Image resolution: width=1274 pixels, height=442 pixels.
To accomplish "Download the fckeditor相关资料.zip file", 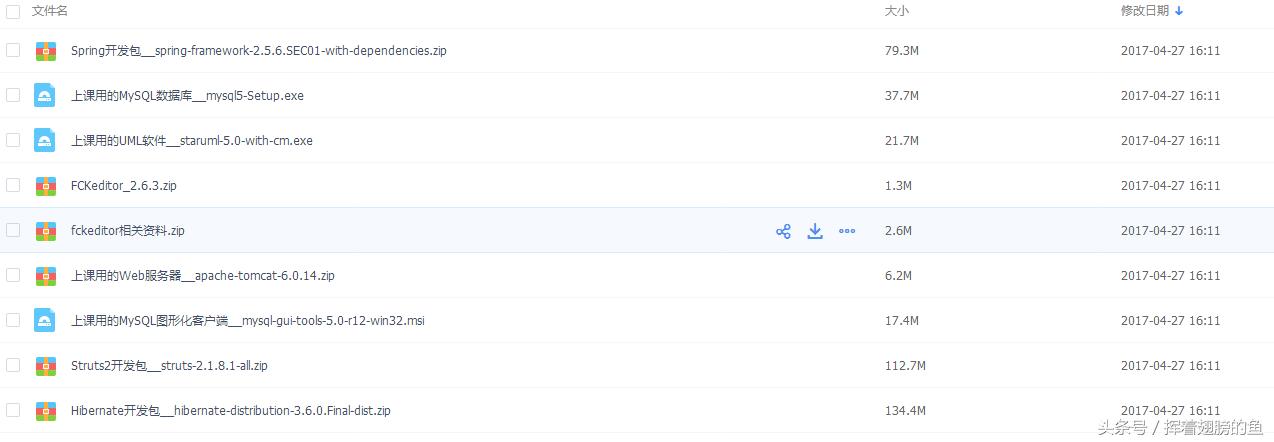I will [815, 231].
